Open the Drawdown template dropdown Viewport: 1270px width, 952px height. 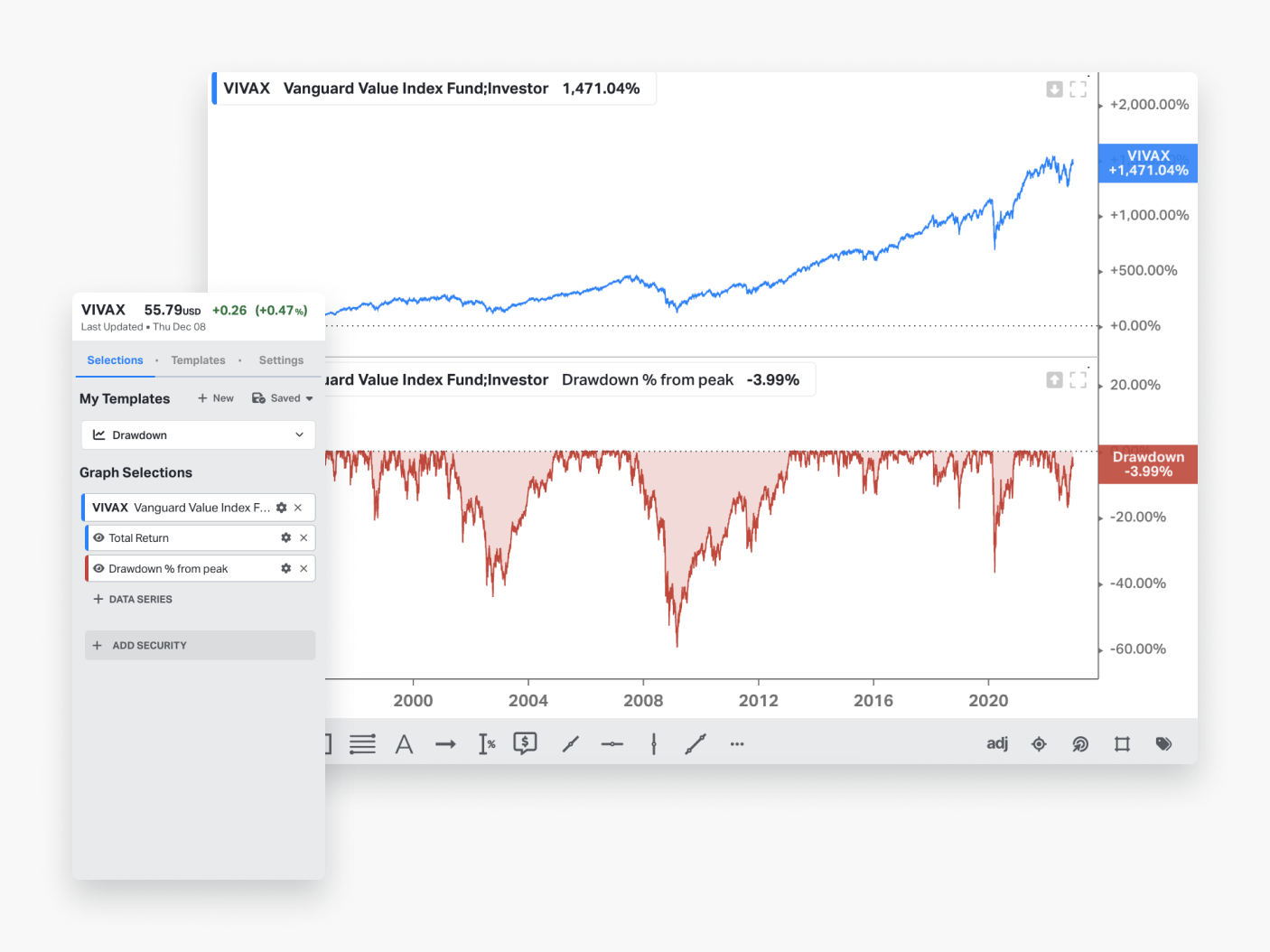click(x=199, y=434)
